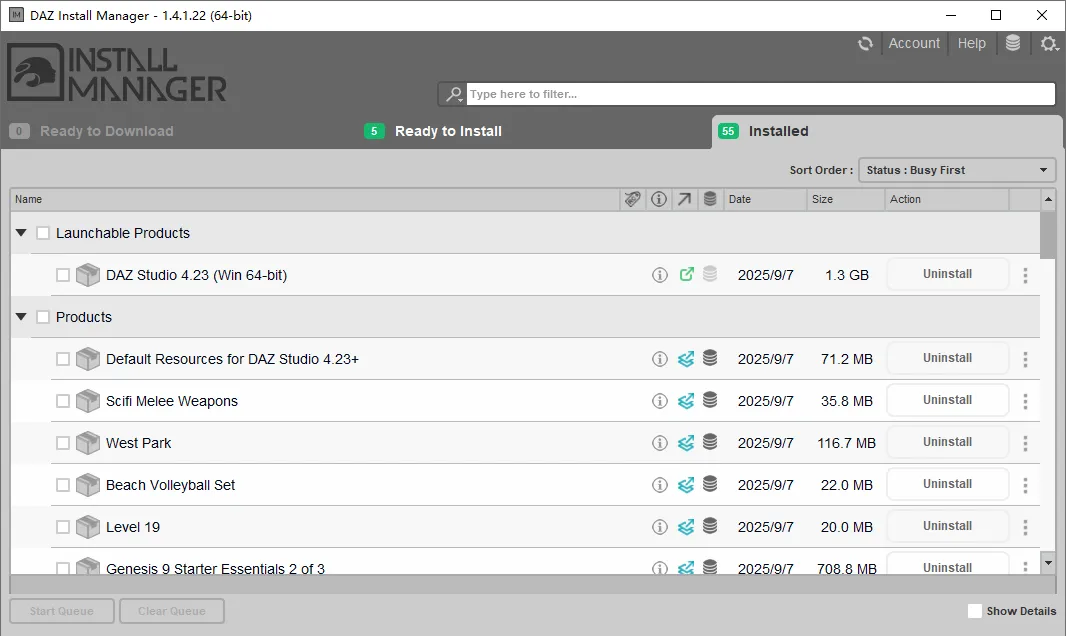Viewport: 1066px width, 636px height.
Task: Open the Sort Order dropdown
Action: pyautogui.click(x=957, y=170)
